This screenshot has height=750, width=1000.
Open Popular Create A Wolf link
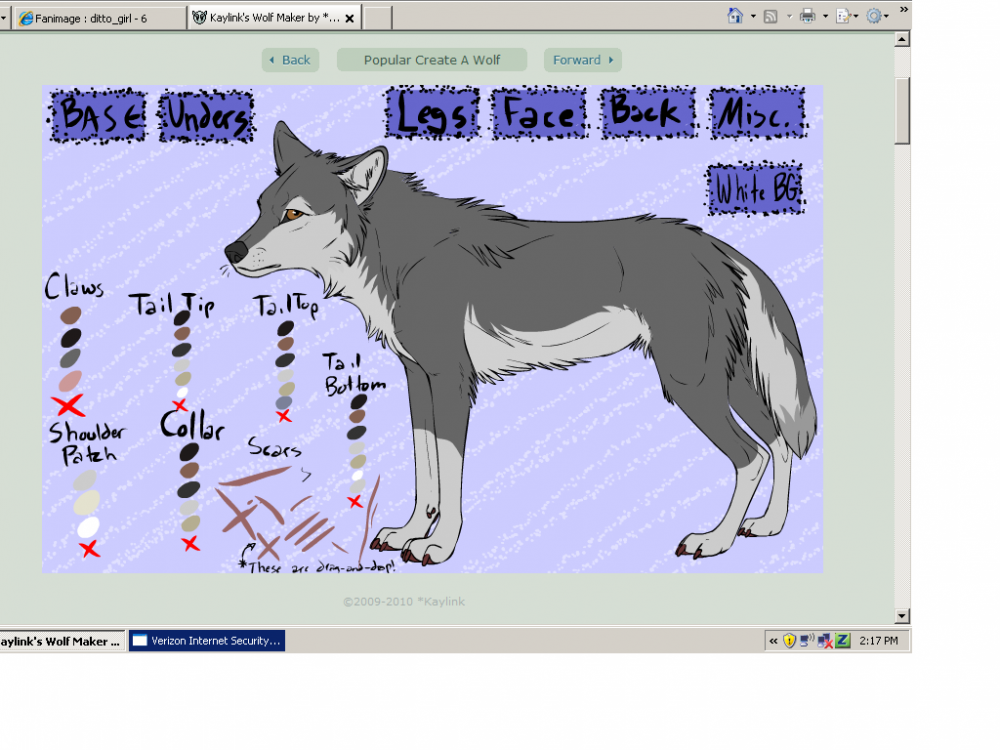tap(432, 60)
